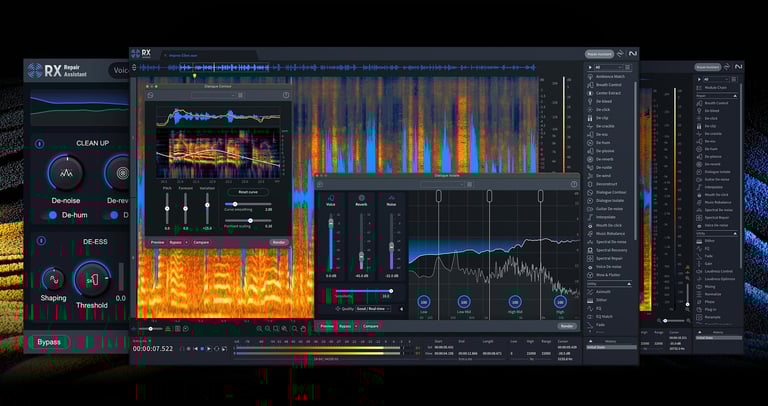This screenshot has width=768, height=406.
Task: Open the Deconstruct module
Action: [x=605, y=184]
